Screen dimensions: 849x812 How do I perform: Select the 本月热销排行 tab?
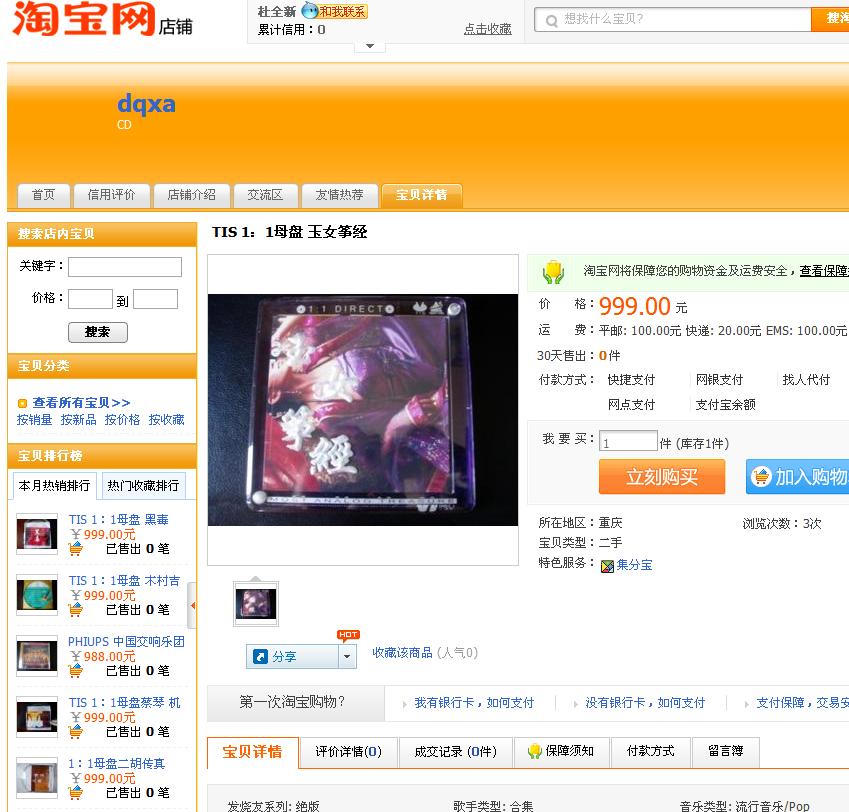click(54, 486)
